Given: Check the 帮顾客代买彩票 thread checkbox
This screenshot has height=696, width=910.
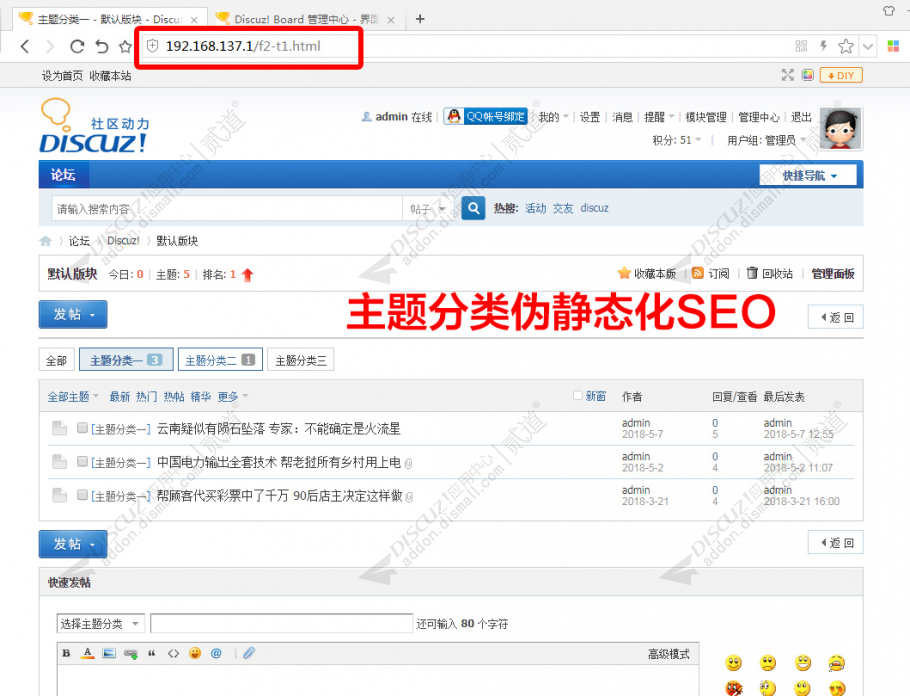Looking at the screenshot, I should tap(82, 495).
